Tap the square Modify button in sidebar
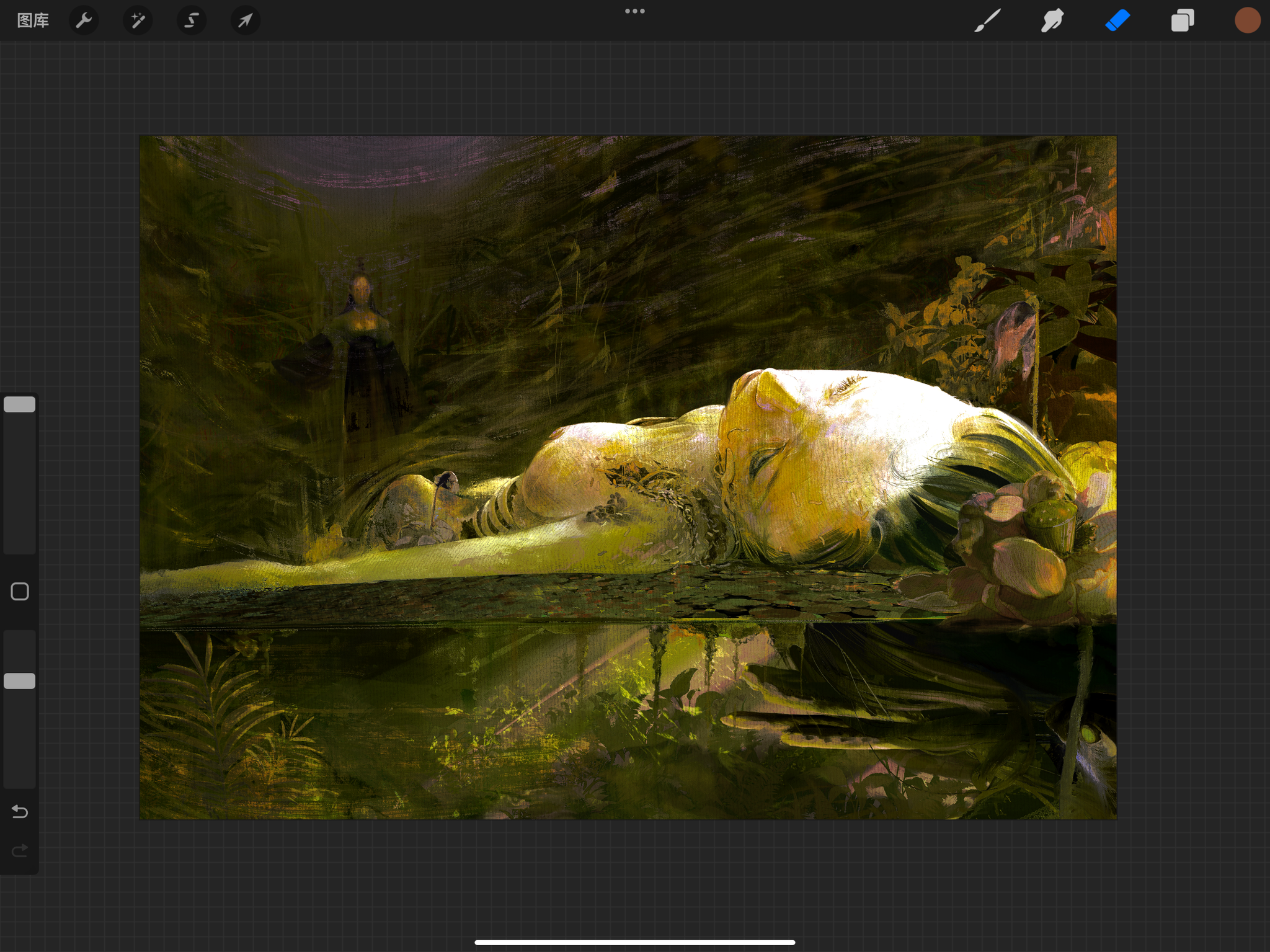Screen dimensions: 1270x952 [x=20, y=592]
